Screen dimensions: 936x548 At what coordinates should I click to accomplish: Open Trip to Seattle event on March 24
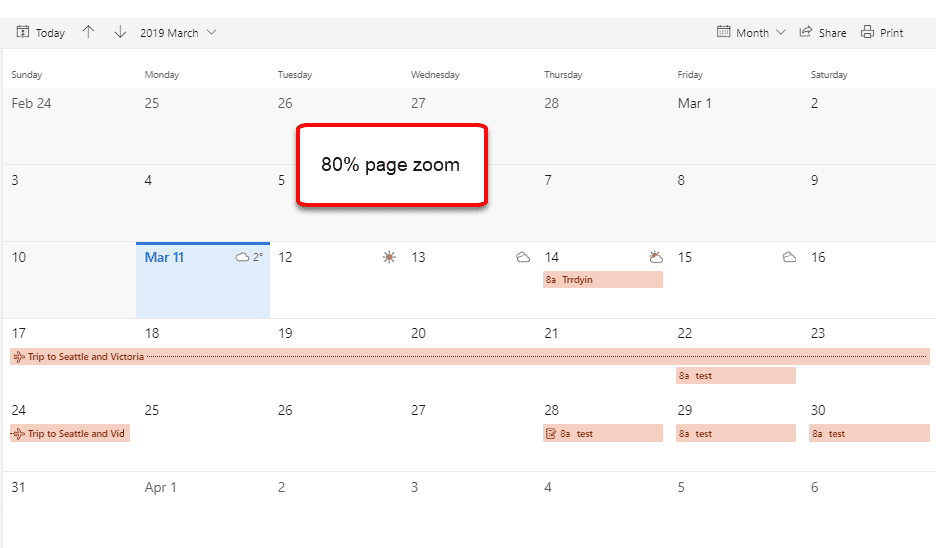[70, 433]
